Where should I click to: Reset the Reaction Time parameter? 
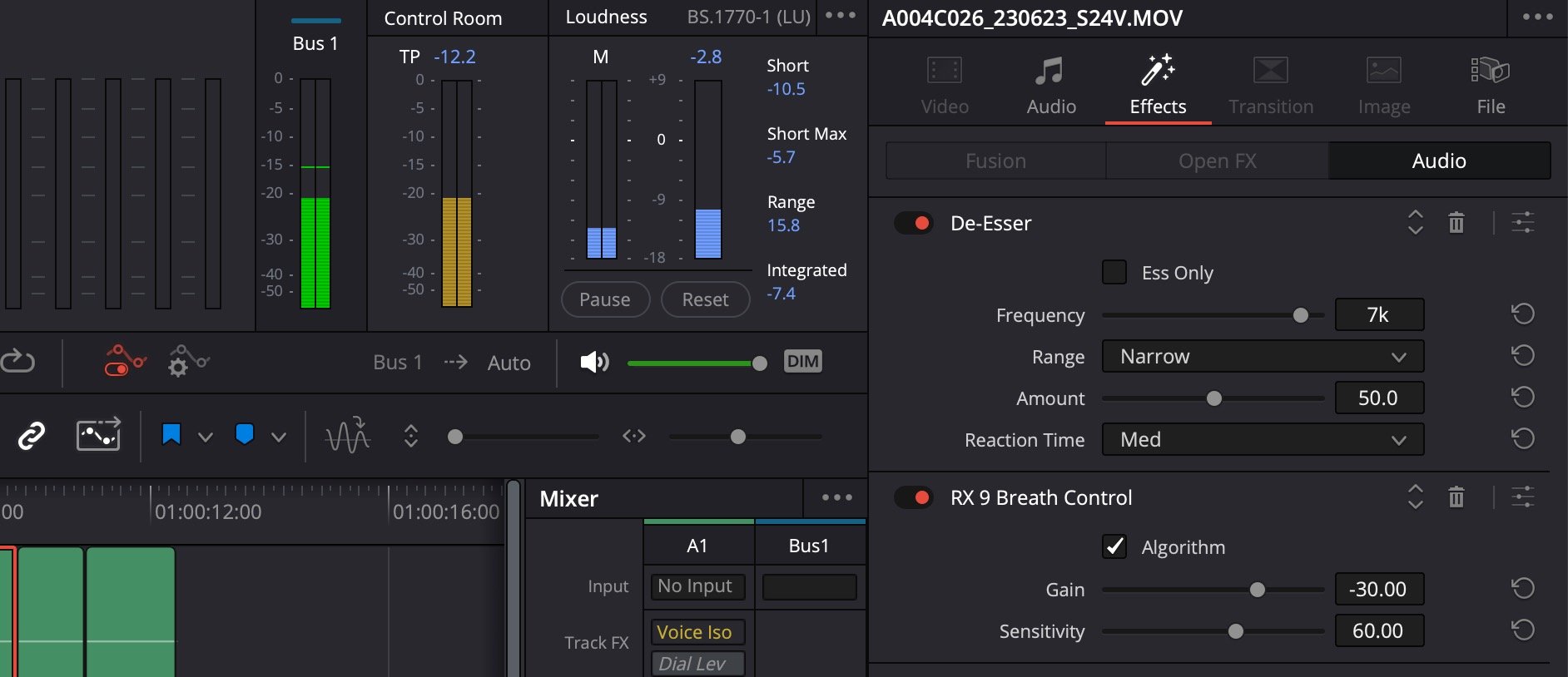click(1522, 438)
